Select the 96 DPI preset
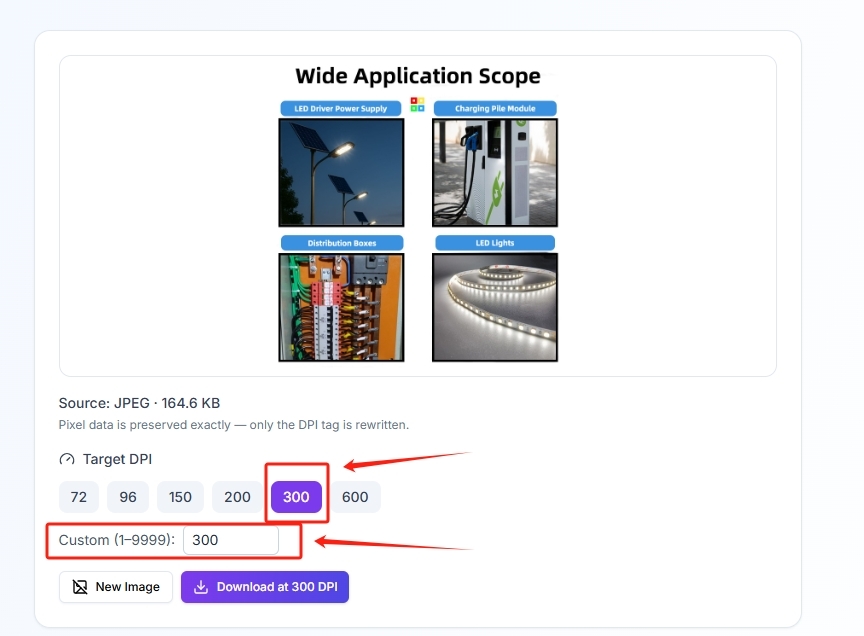 coord(128,497)
